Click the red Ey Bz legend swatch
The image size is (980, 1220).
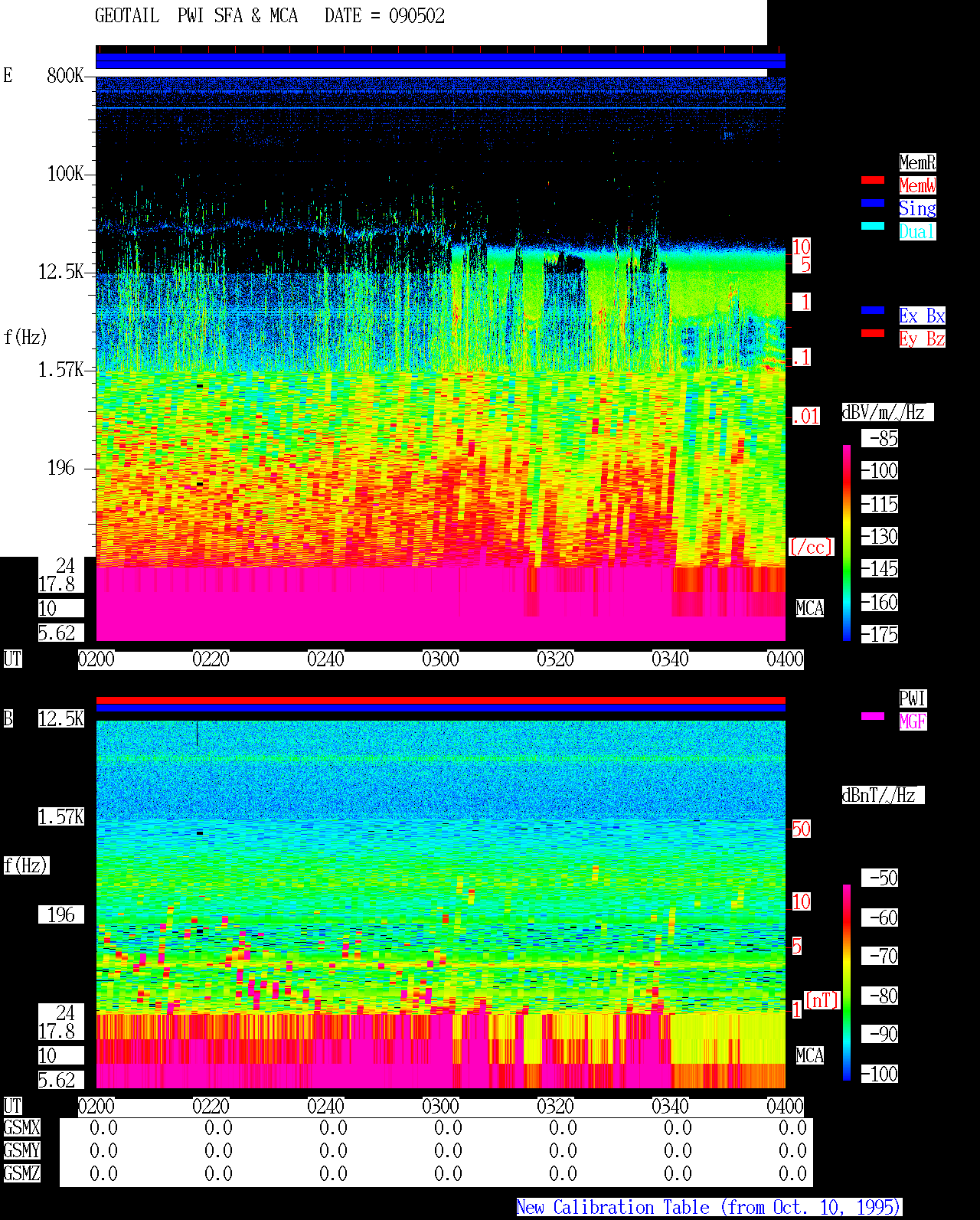click(x=873, y=333)
